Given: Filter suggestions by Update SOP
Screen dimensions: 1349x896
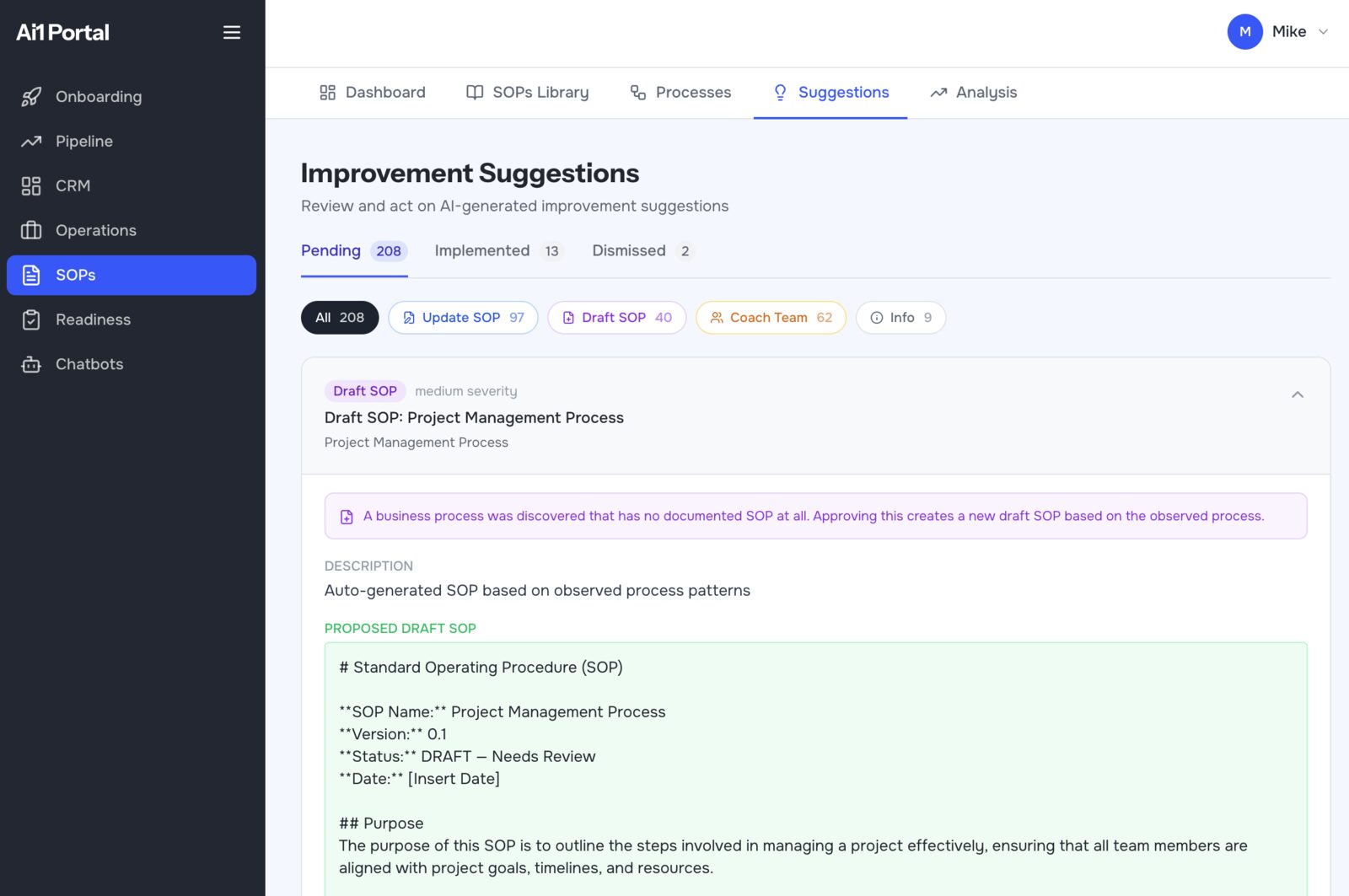Looking at the screenshot, I should pyautogui.click(x=463, y=318).
